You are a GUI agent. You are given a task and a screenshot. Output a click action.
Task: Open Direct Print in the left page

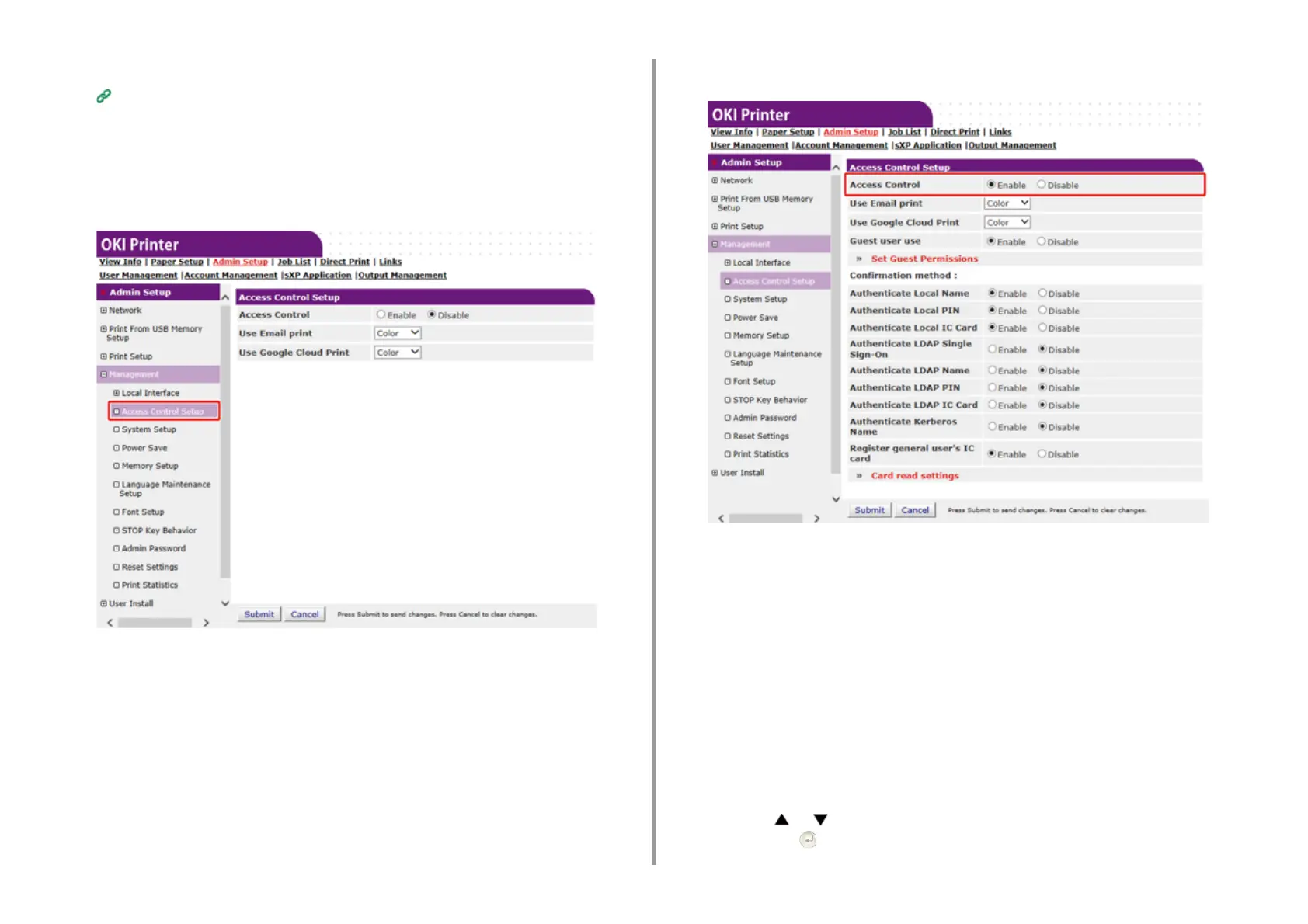345,262
